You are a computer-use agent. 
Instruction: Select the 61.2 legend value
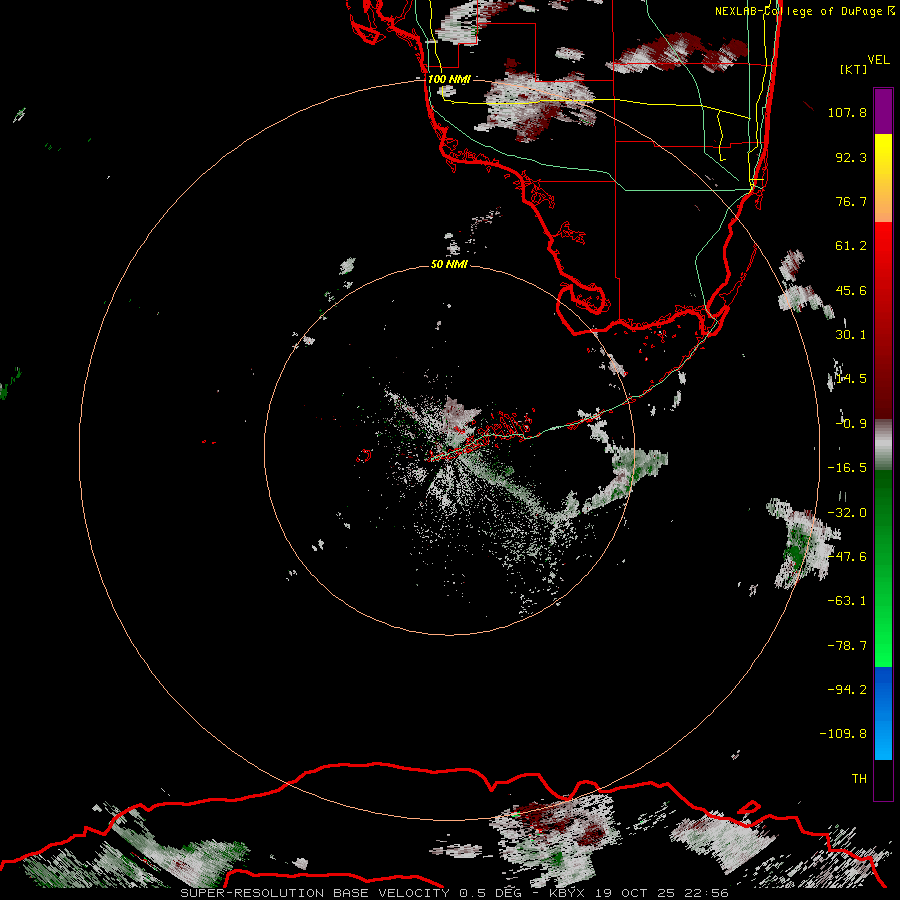pos(851,246)
